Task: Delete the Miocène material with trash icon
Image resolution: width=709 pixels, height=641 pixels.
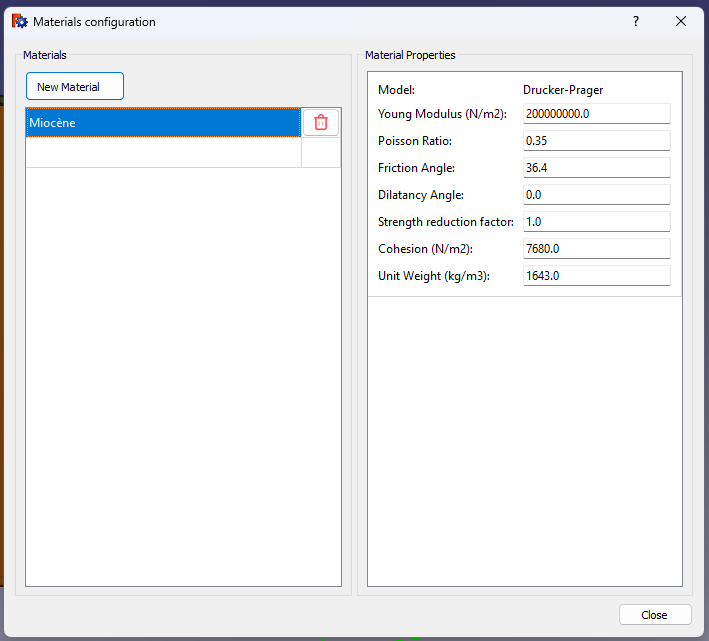Action: [321, 122]
